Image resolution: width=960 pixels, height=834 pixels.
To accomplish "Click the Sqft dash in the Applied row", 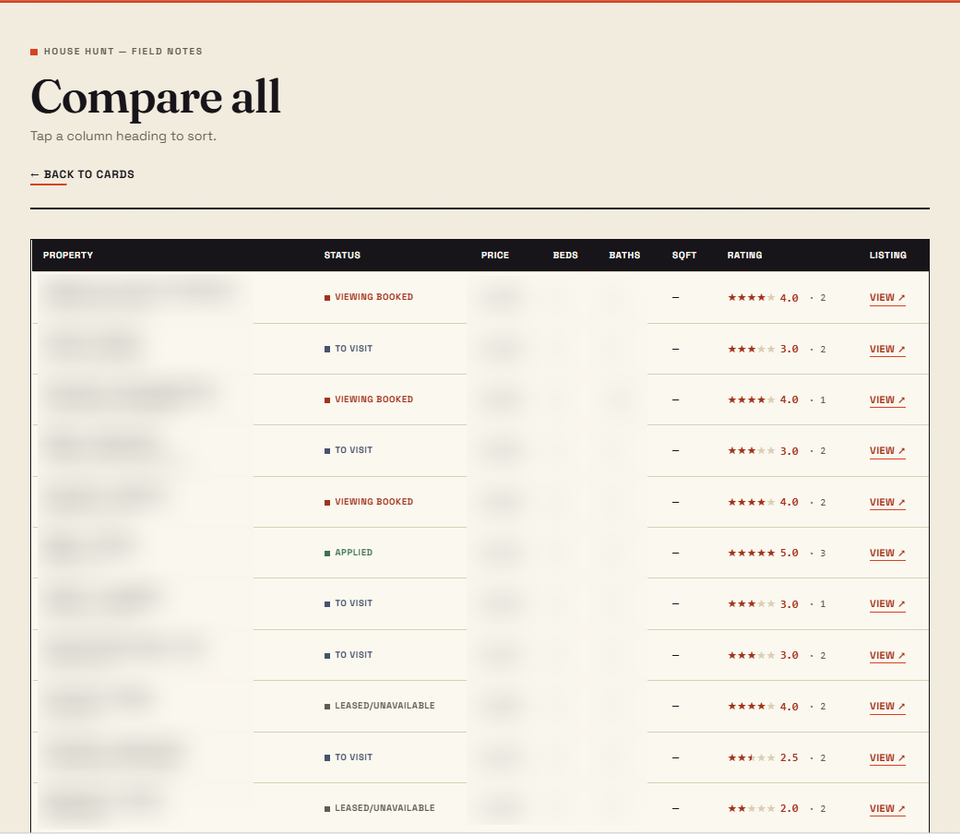I will point(675,553).
